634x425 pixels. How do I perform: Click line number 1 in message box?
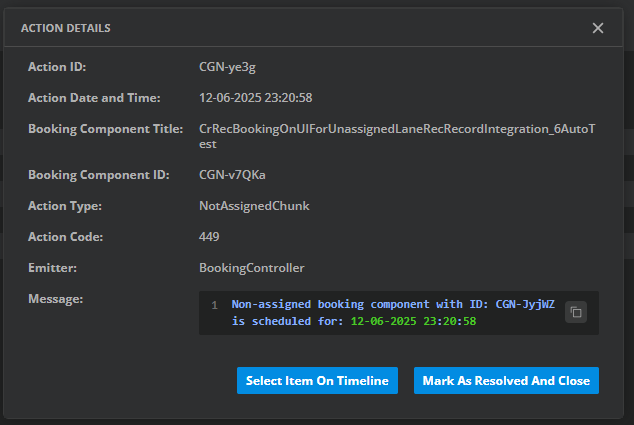[214, 305]
